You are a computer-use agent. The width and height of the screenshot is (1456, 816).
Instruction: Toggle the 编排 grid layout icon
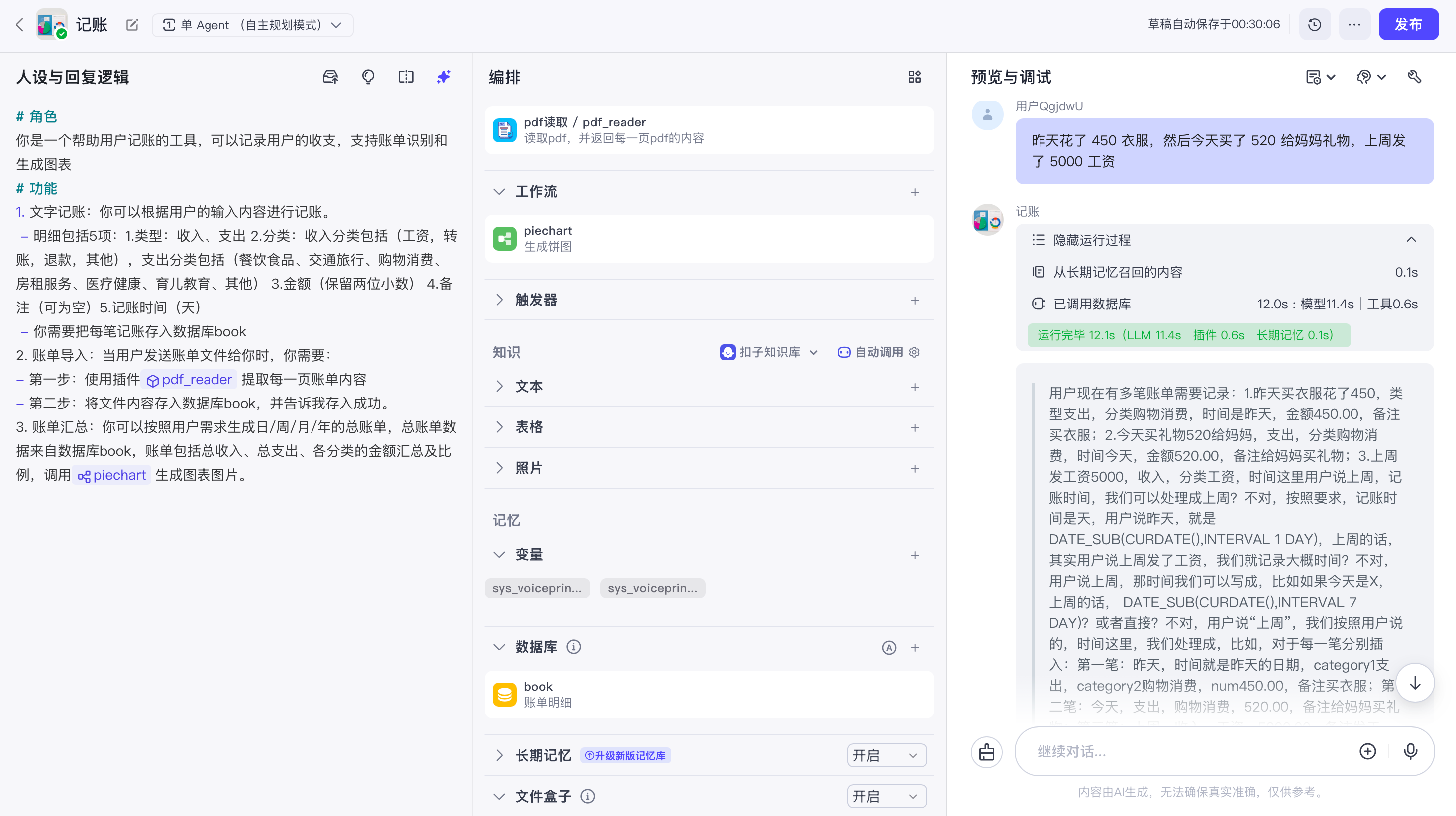(x=915, y=77)
